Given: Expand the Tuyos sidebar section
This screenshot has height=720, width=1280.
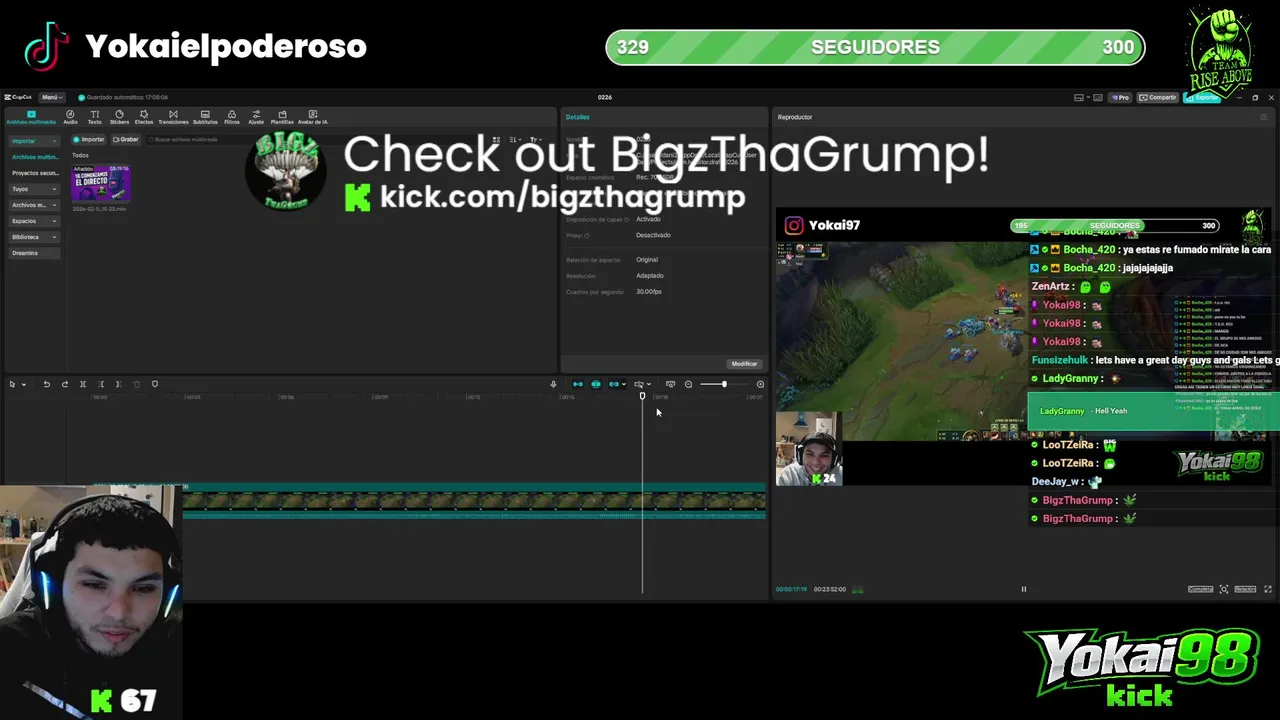Looking at the screenshot, I should point(34,189).
